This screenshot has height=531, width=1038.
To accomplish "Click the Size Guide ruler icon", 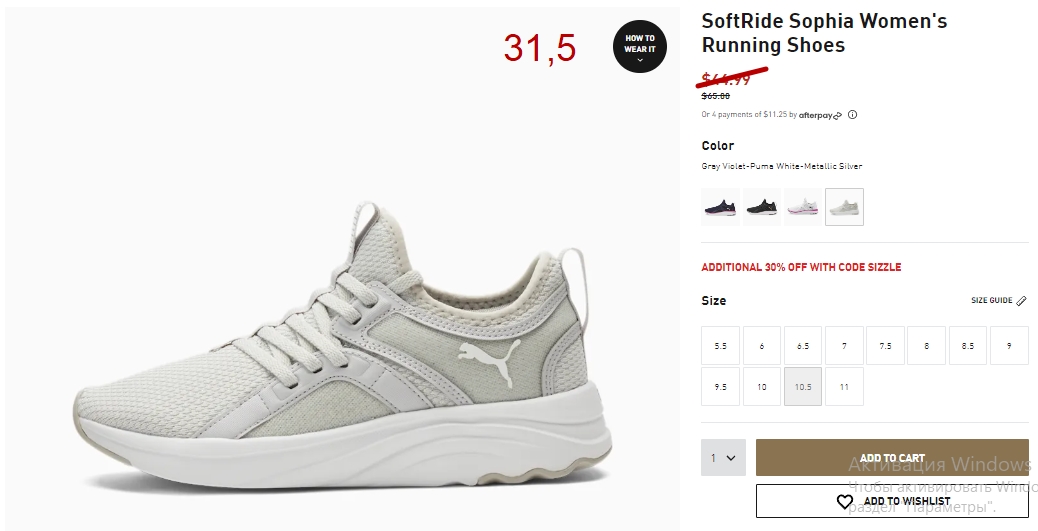I will (1021, 301).
